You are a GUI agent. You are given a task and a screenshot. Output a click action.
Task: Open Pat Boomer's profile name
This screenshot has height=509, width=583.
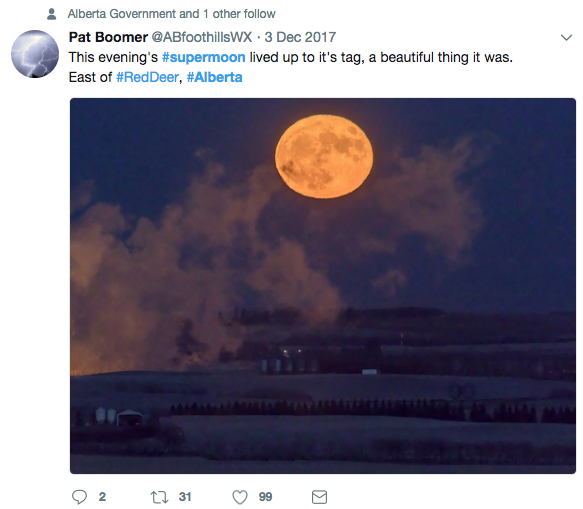point(108,37)
